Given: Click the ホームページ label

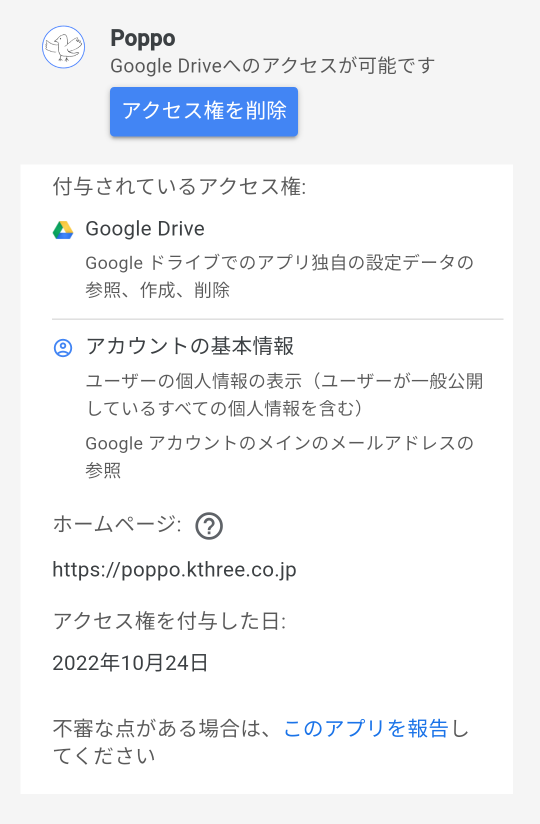Looking at the screenshot, I should pos(117,524).
